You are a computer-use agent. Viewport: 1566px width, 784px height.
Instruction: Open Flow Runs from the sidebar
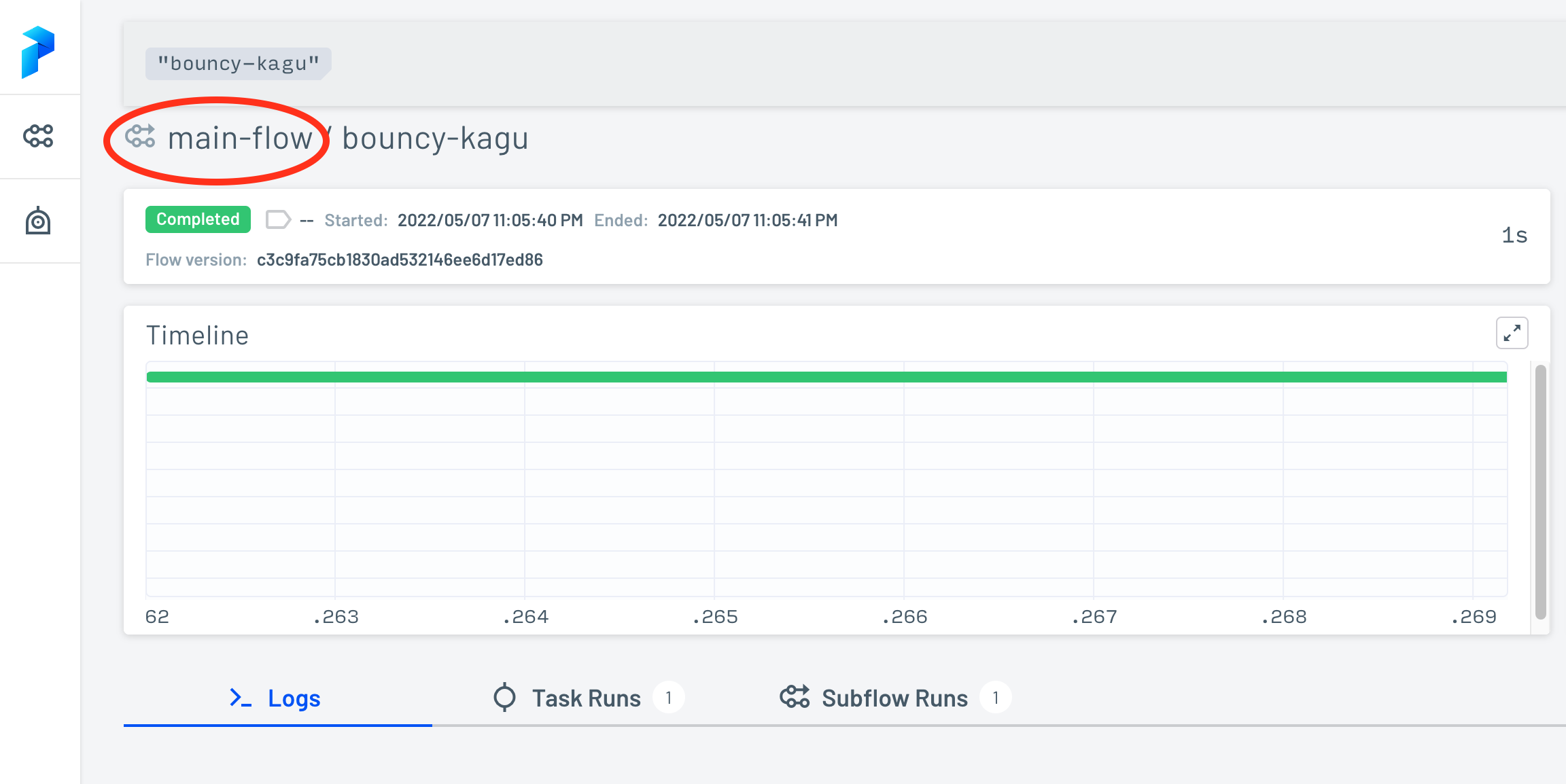click(x=39, y=136)
